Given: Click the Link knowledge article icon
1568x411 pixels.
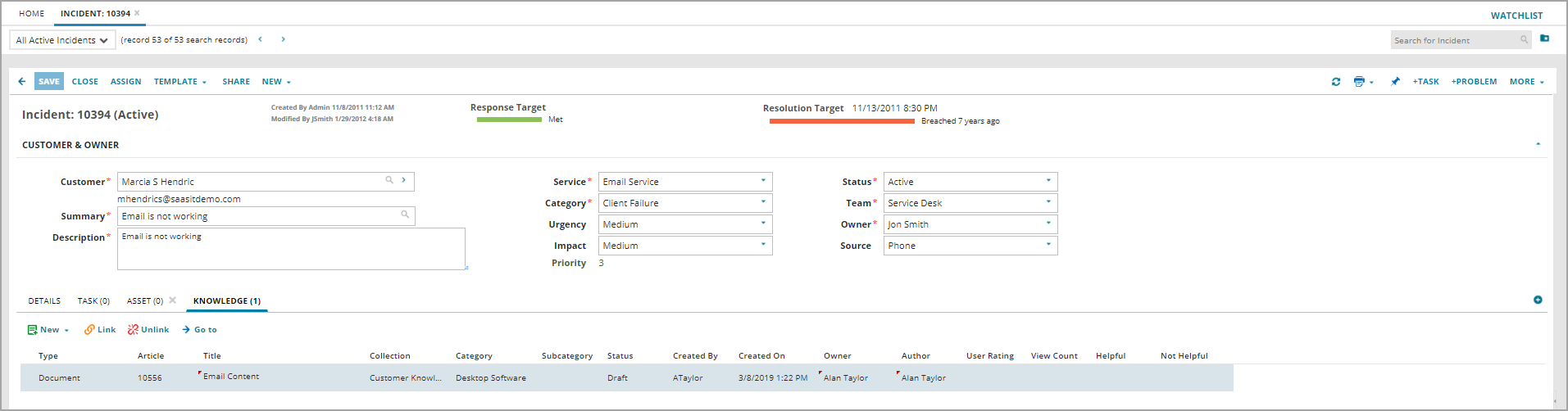Looking at the screenshot, I should tap(89, 330).
